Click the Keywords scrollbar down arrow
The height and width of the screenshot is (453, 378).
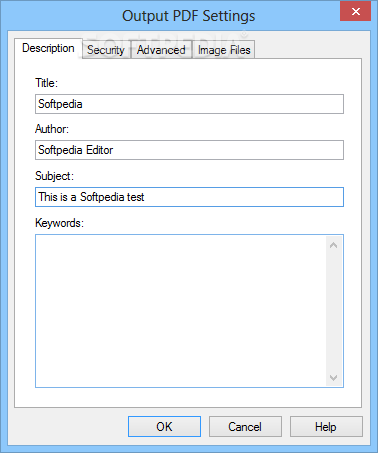[x=333, y=378]
